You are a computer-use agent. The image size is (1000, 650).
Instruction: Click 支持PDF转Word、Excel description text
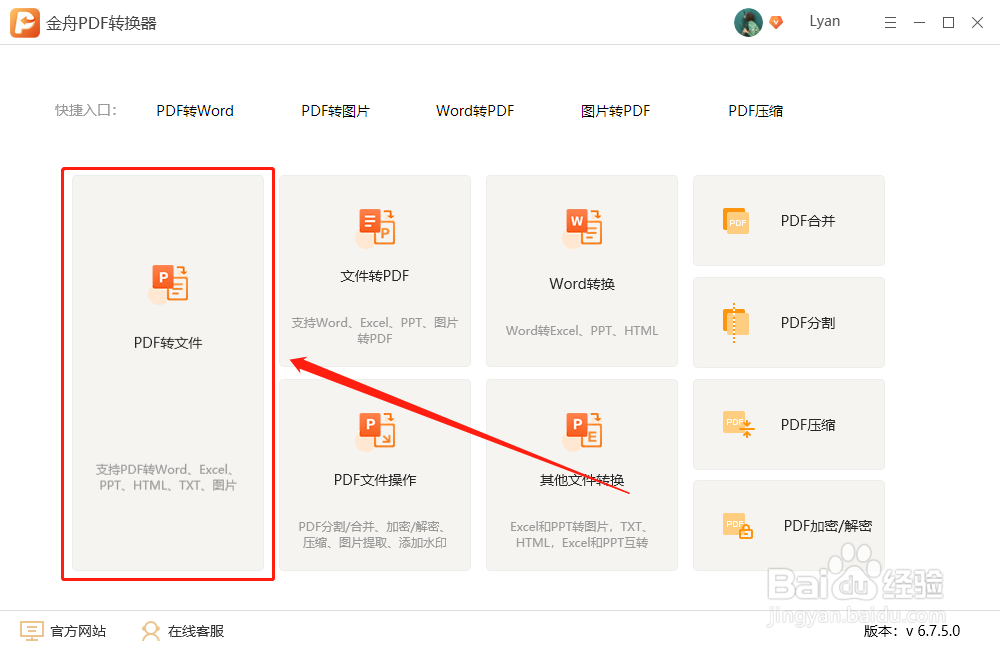(168, 477)
